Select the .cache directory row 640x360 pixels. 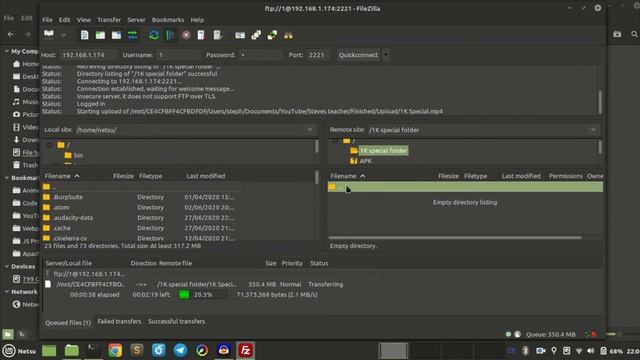coord(141,228)
